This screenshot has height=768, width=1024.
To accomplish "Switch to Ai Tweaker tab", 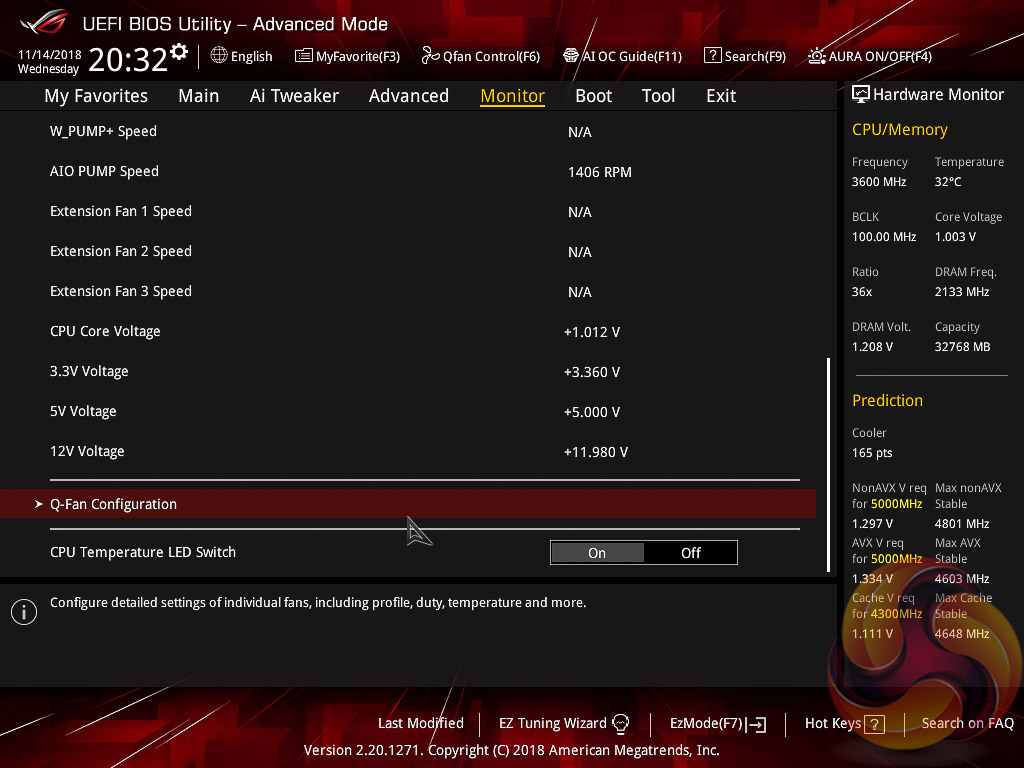I will click(294, 96).
